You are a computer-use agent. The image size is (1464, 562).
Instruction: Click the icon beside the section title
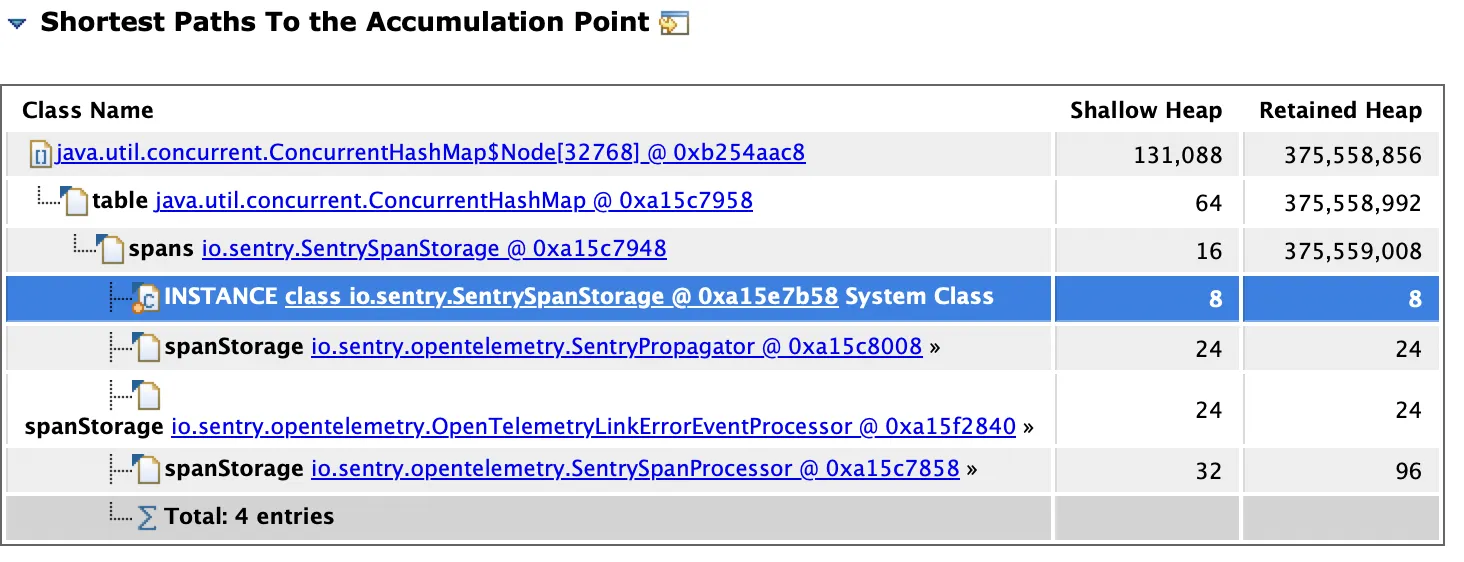tap(675, 23)
